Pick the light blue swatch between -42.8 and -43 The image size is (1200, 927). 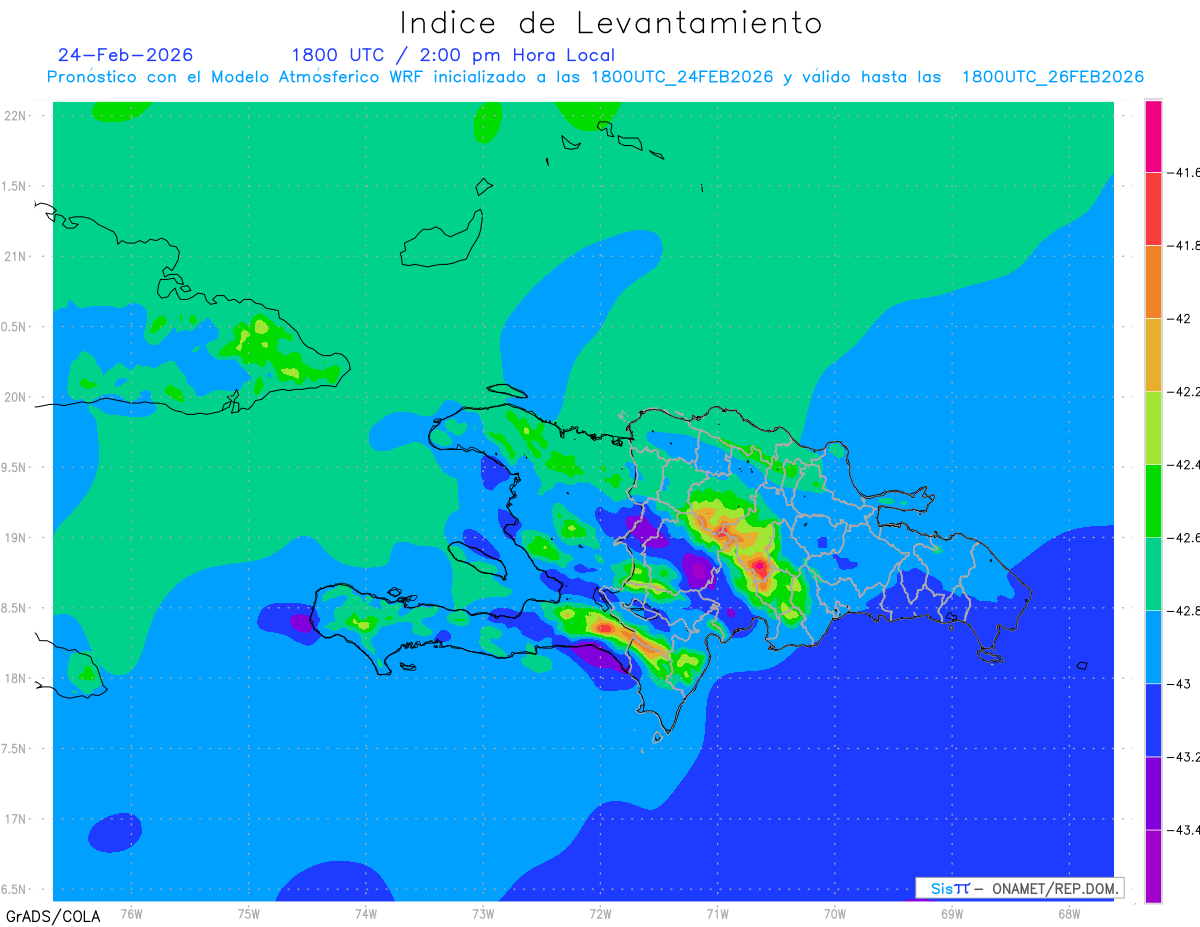(x=1153, y=647)
